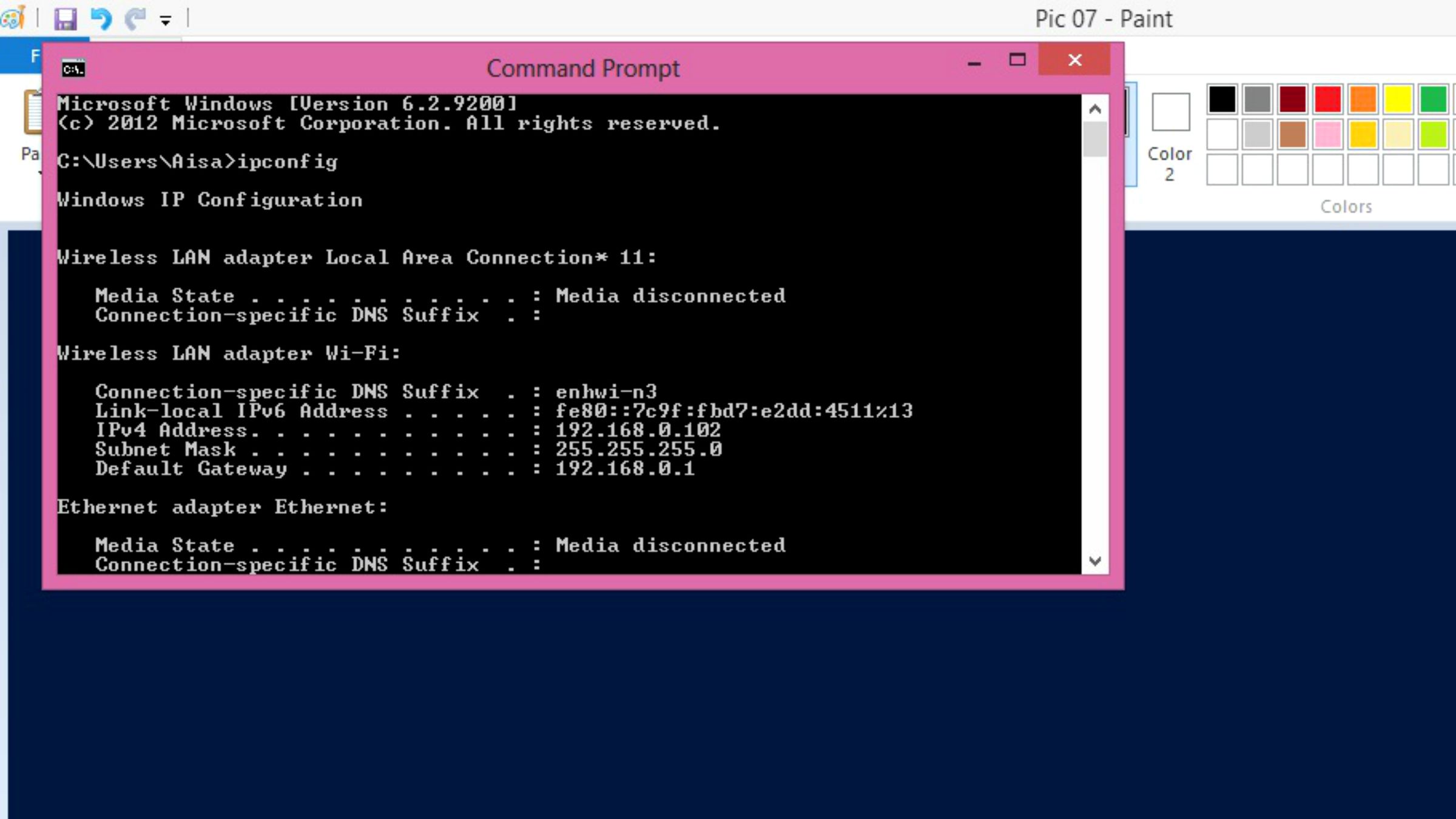This screenshot has height=819, width=1456.
Task: Click the Command Prompt system menu icon
Action: (73, 69)
